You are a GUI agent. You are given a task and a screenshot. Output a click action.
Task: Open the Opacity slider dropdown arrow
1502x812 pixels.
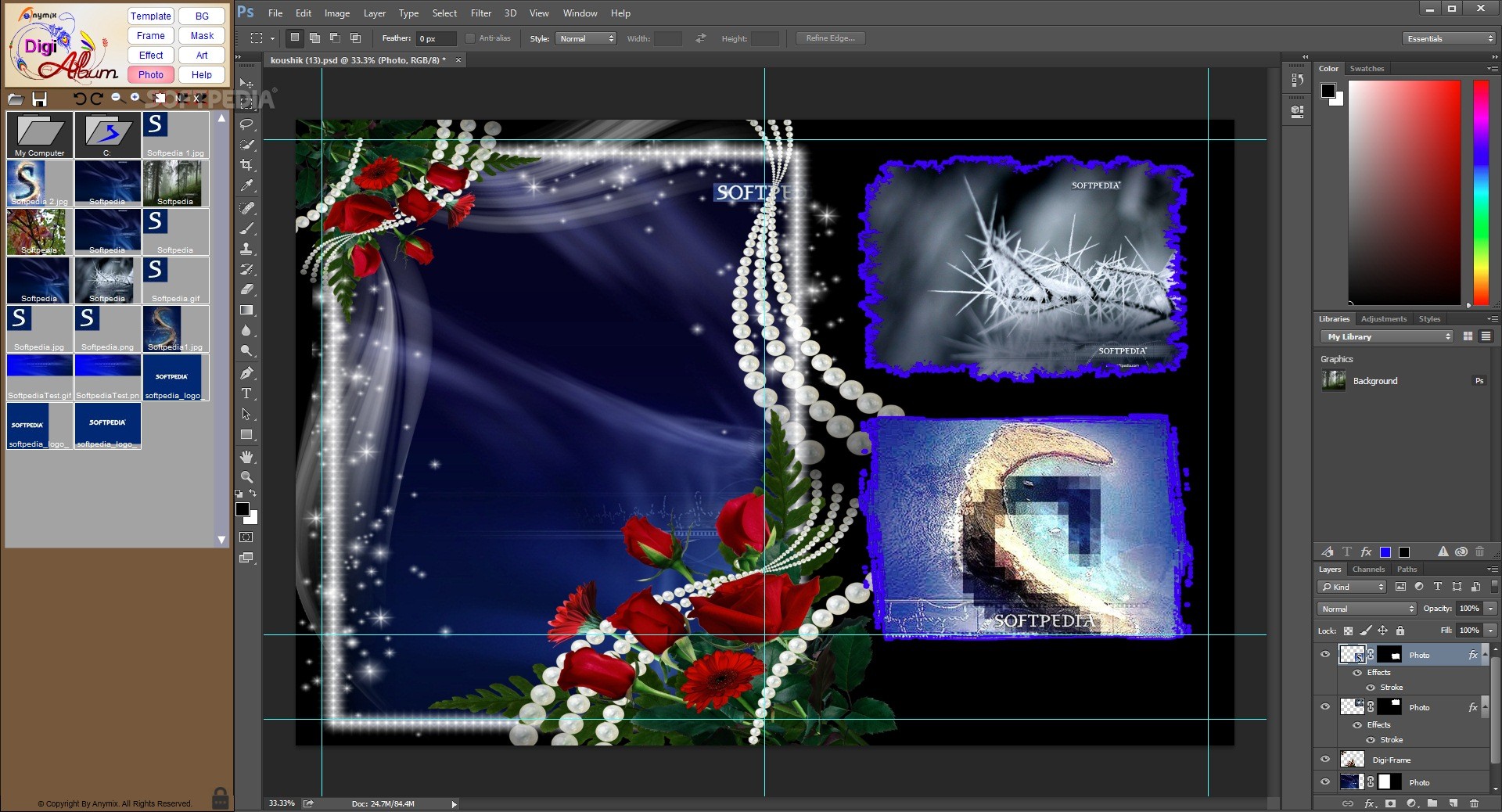click(x=1491, y=609)
